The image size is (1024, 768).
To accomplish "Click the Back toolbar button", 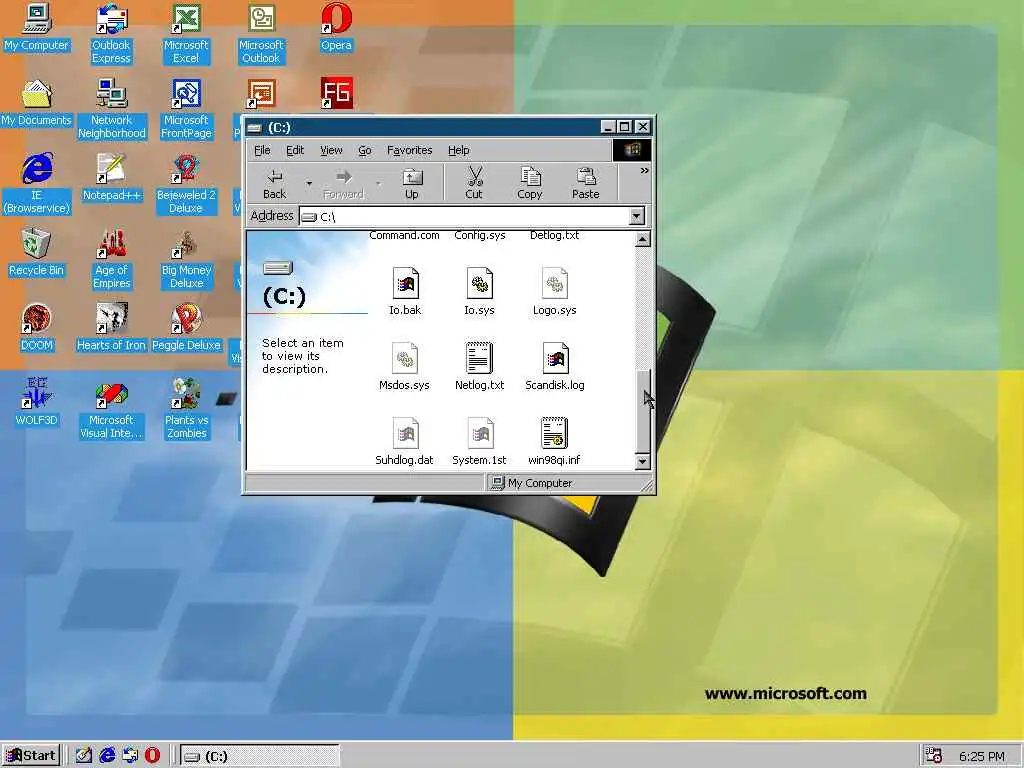I will [274, 184].
